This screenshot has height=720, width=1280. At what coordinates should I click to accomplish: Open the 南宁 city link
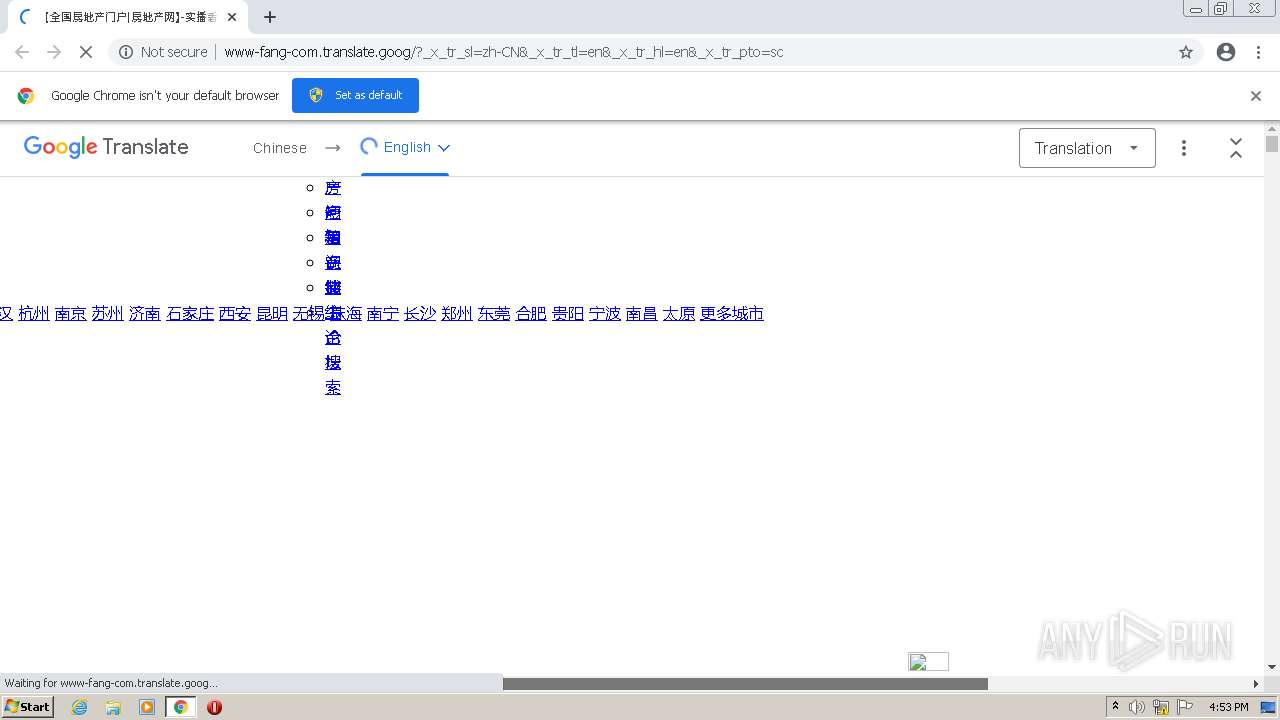(x=383, y=314)
